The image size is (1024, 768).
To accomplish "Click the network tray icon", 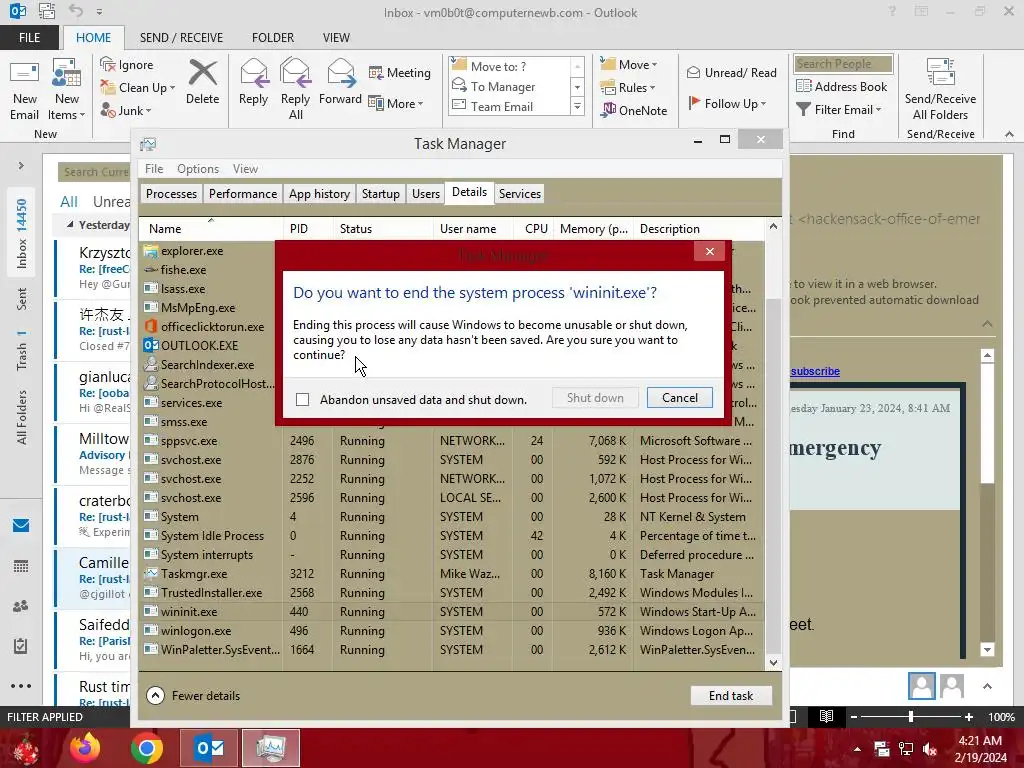I will [906, 749].
